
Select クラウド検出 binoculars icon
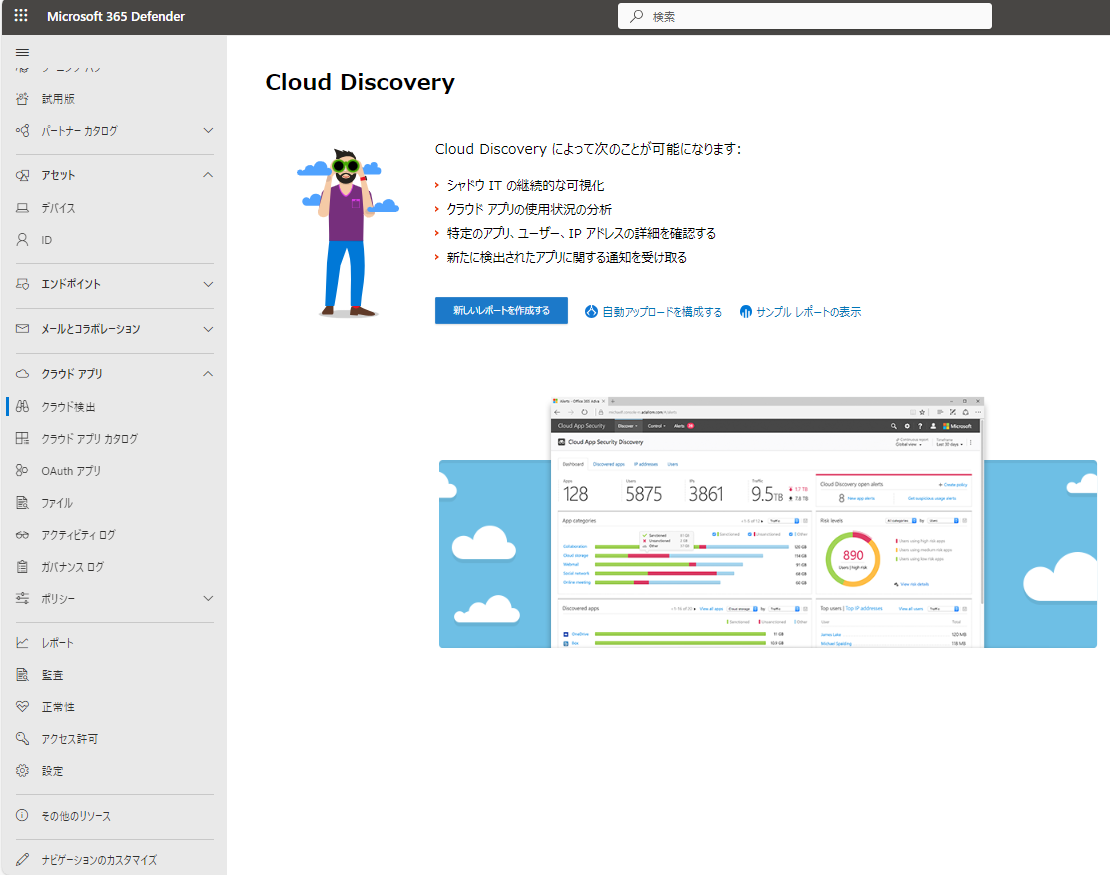23,406
